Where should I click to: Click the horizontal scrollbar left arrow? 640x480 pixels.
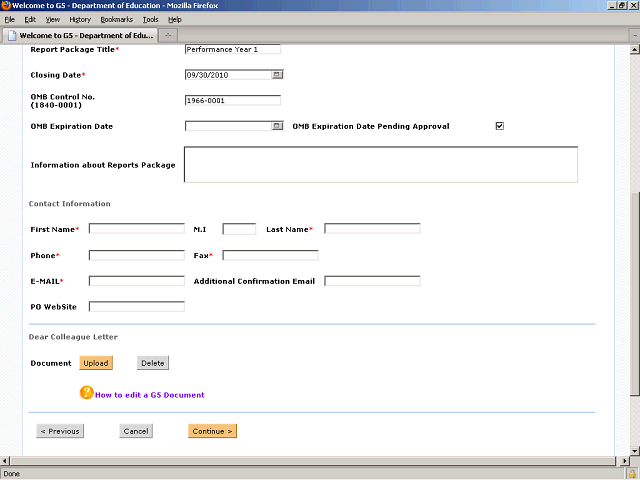pyautogui.click(x=4, y=461)
